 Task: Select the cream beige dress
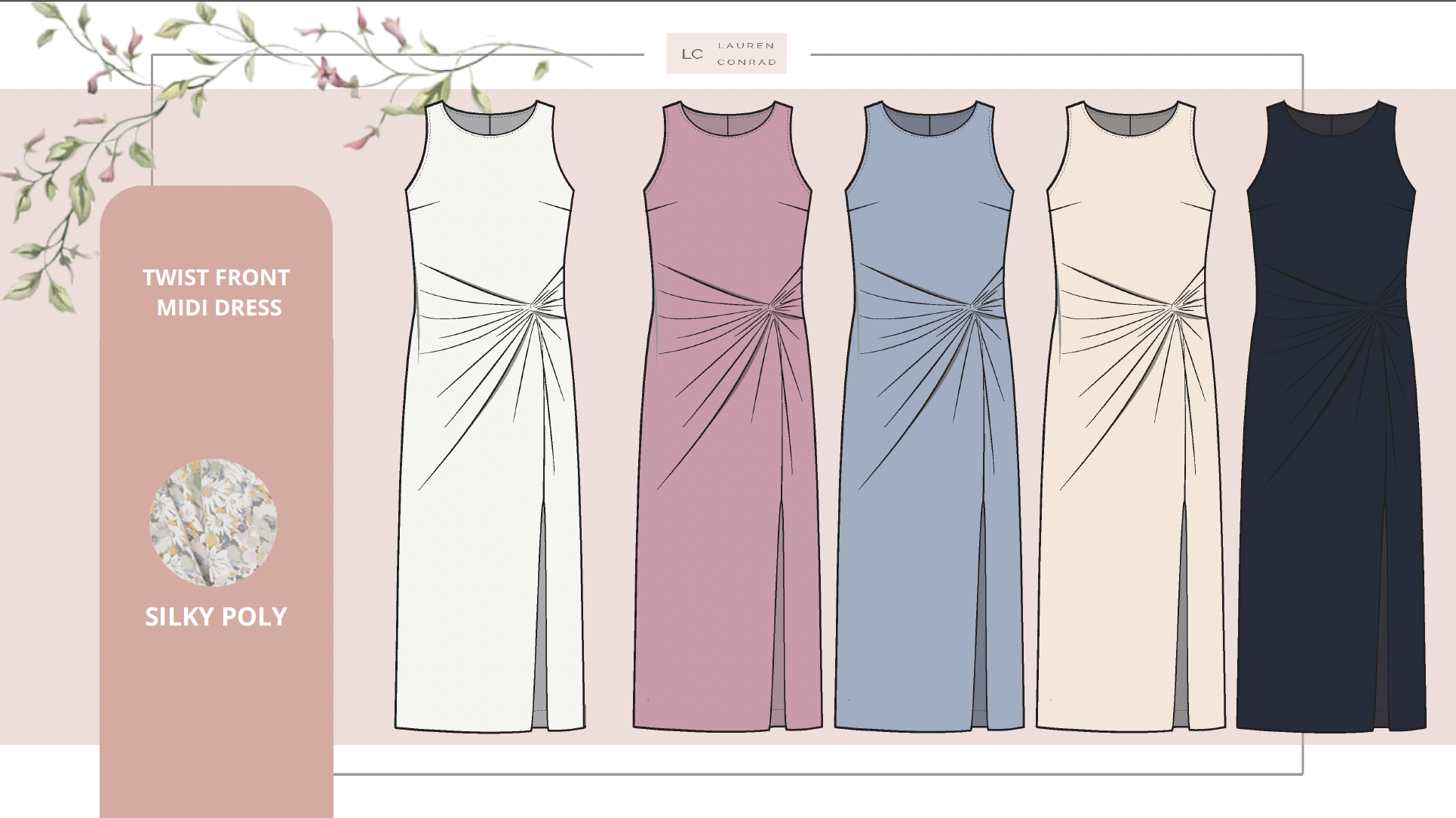click(x=1130, y=415)
